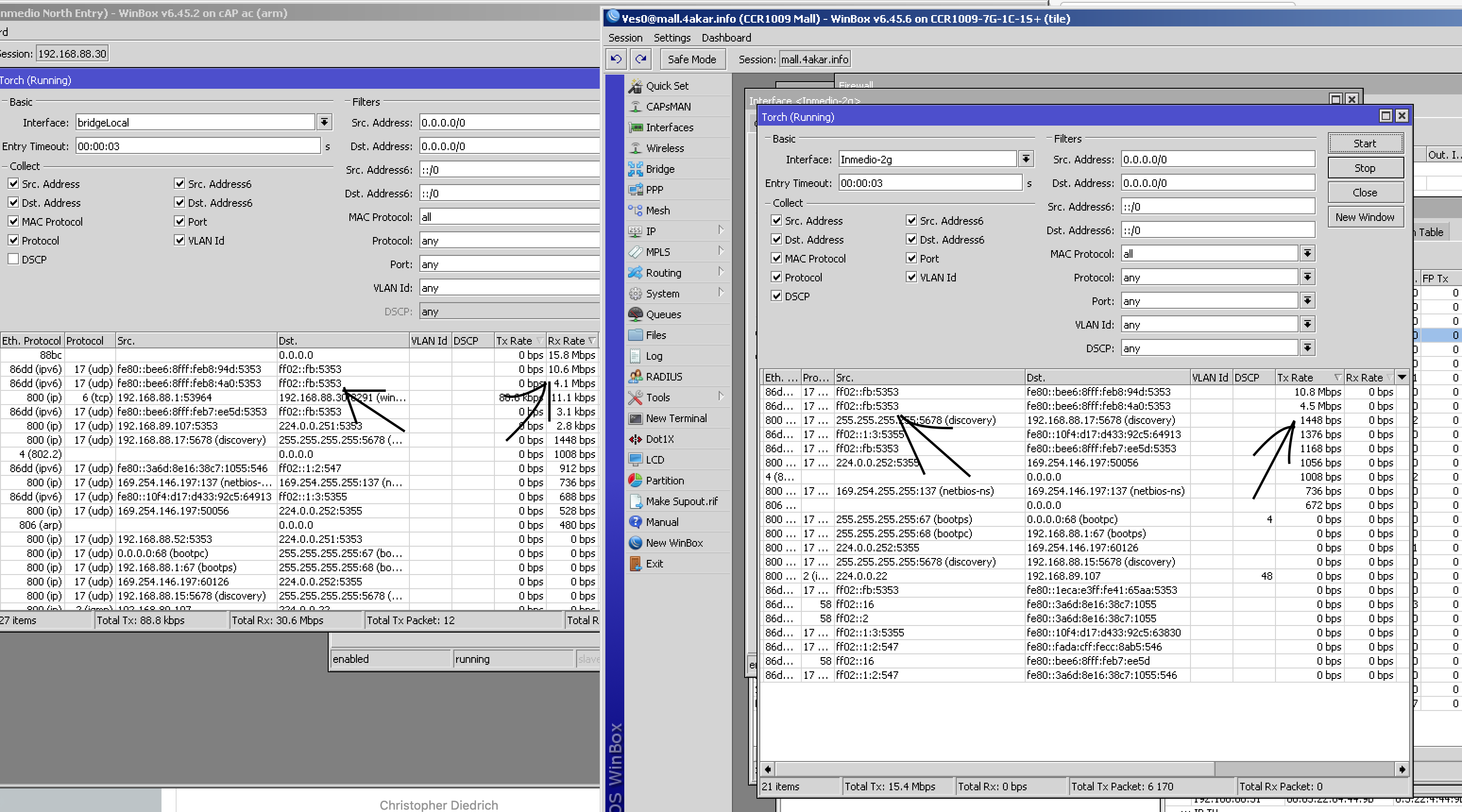Expand the MPLS submenu

[x=721, y=251]
